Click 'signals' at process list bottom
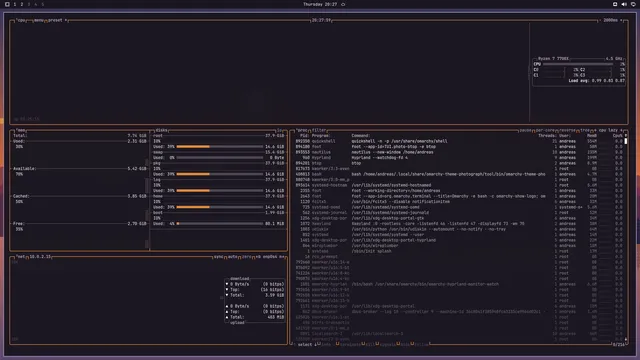This screenshot has width=640, height=360. [x=388, y=344]
